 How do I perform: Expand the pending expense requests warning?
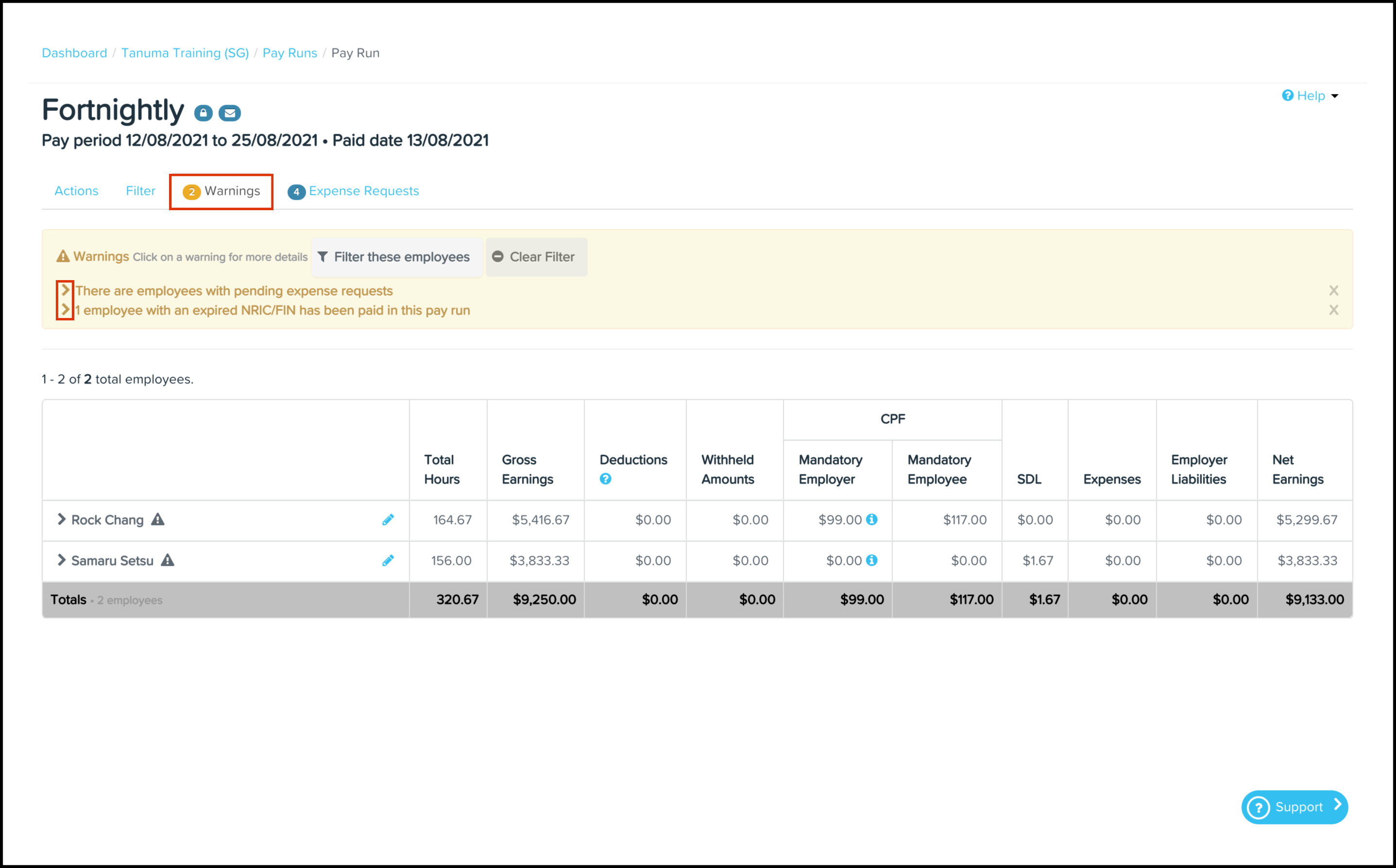click(66, 290)
